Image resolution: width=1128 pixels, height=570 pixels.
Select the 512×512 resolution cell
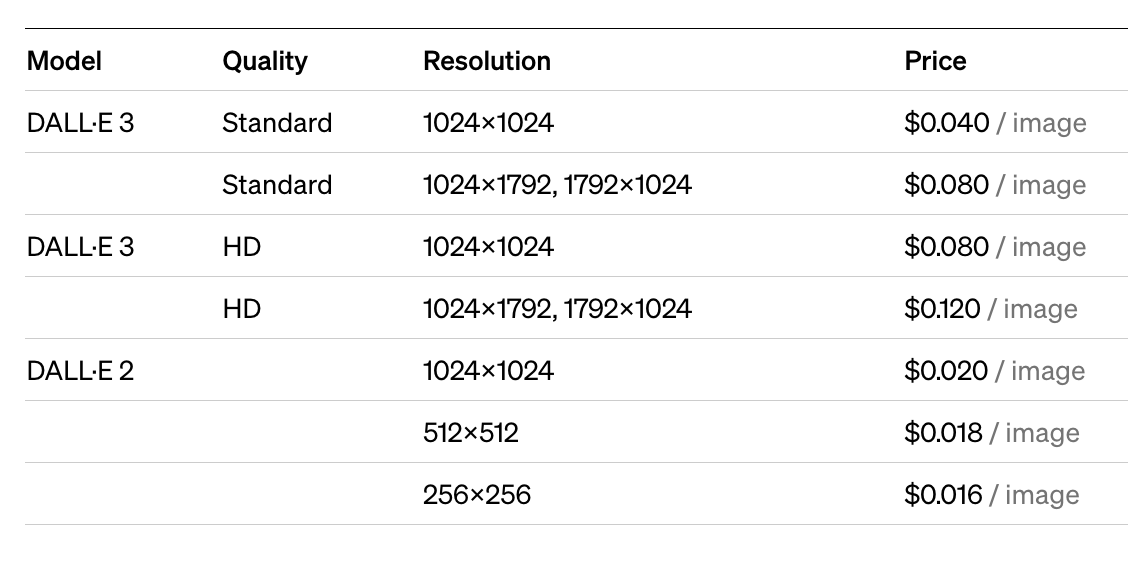click(x=470, y=433)
